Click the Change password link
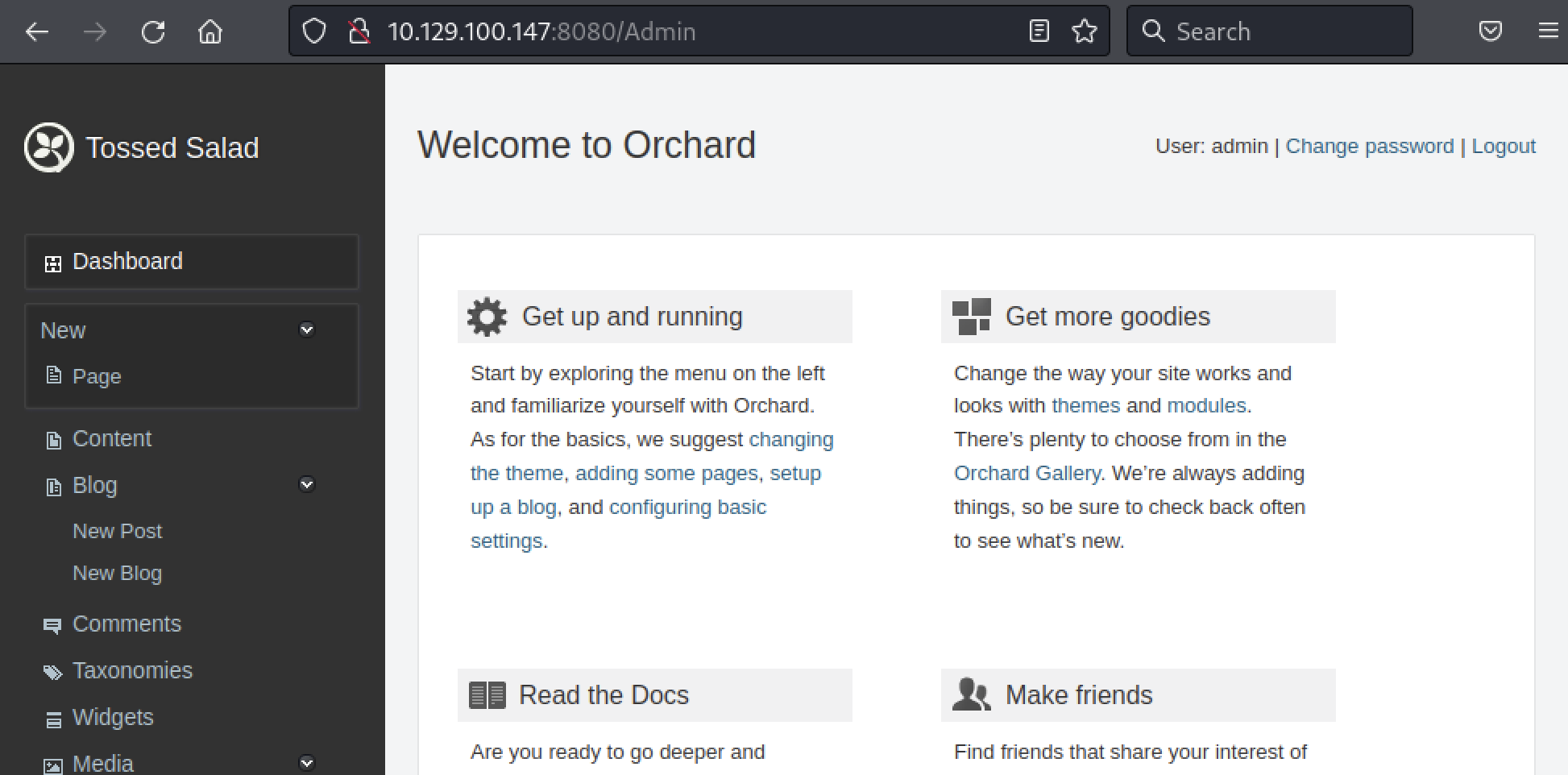The width and height of the screenshot is (1568, 775). pos(1369,147)
